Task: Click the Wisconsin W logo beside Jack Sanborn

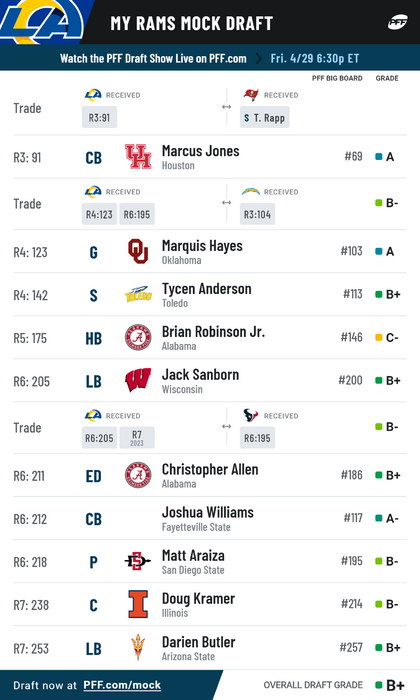Action: tap(138, 380)
